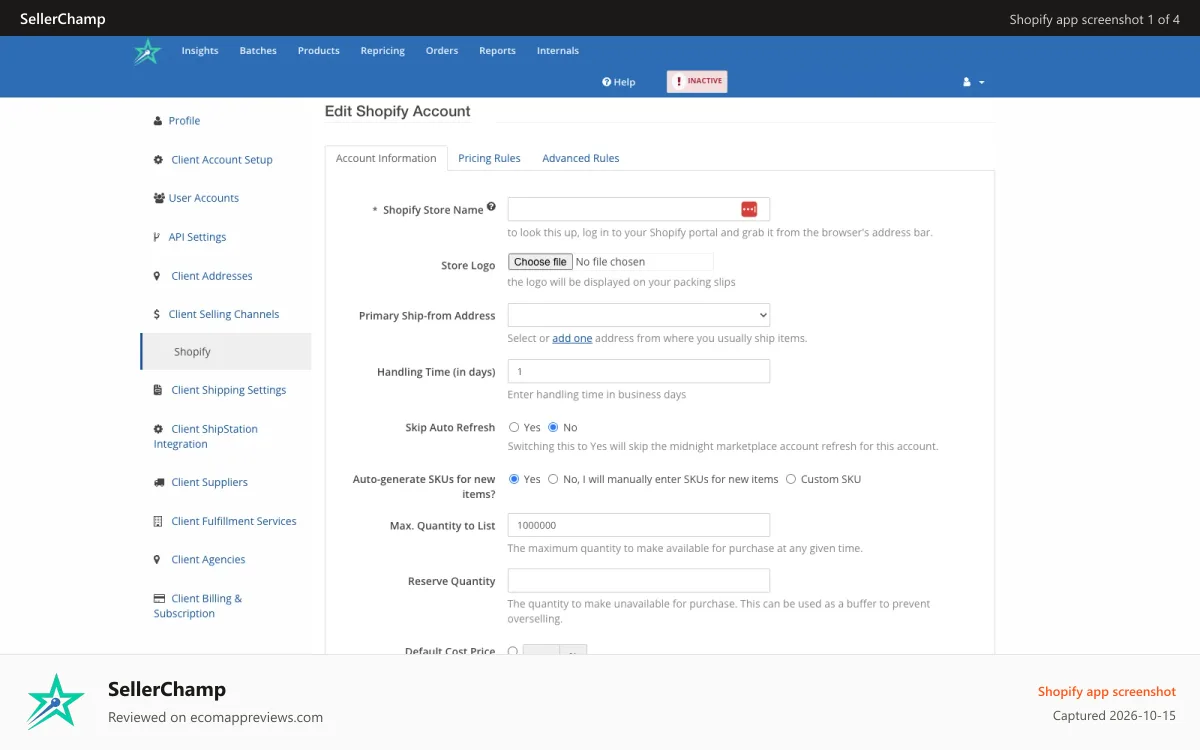Click the Client Selling Channels dollar icon
This screenshot has width=1200, height=750.
coord(157,314)
